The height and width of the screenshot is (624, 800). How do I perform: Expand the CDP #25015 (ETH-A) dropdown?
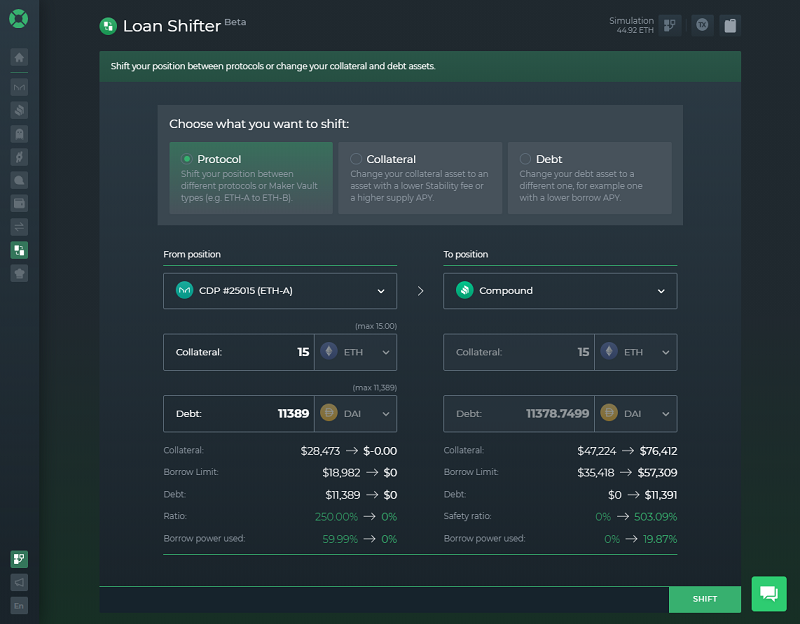coord(280,291)
